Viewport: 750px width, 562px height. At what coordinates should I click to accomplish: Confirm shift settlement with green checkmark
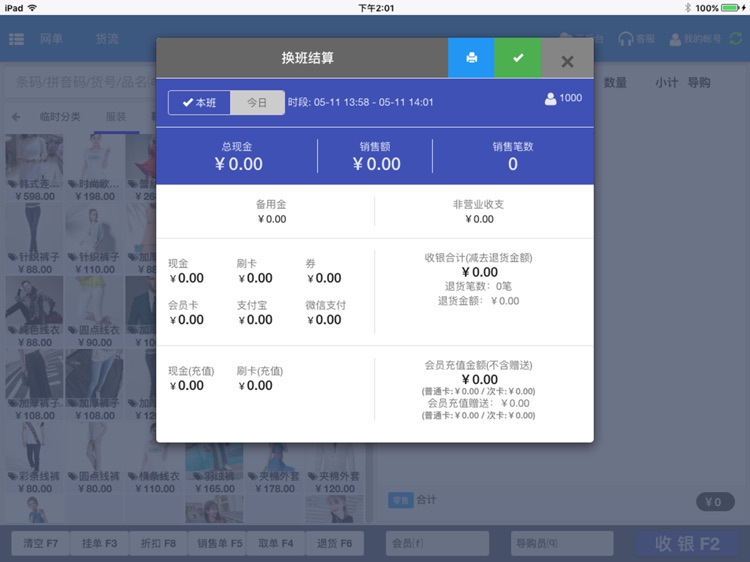click(518, 58)
